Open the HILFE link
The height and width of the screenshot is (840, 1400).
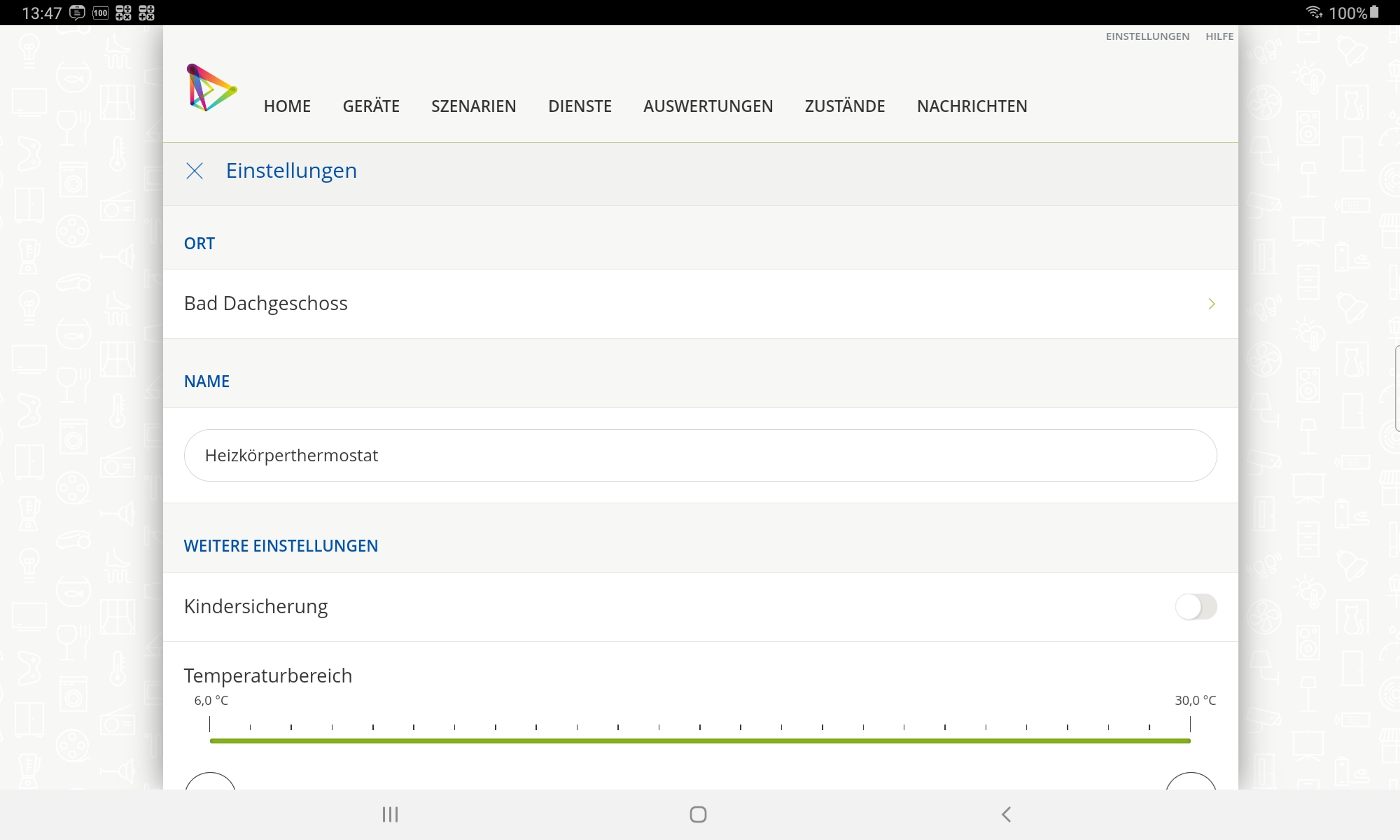pyautogui.click(x=1219, y=36)
